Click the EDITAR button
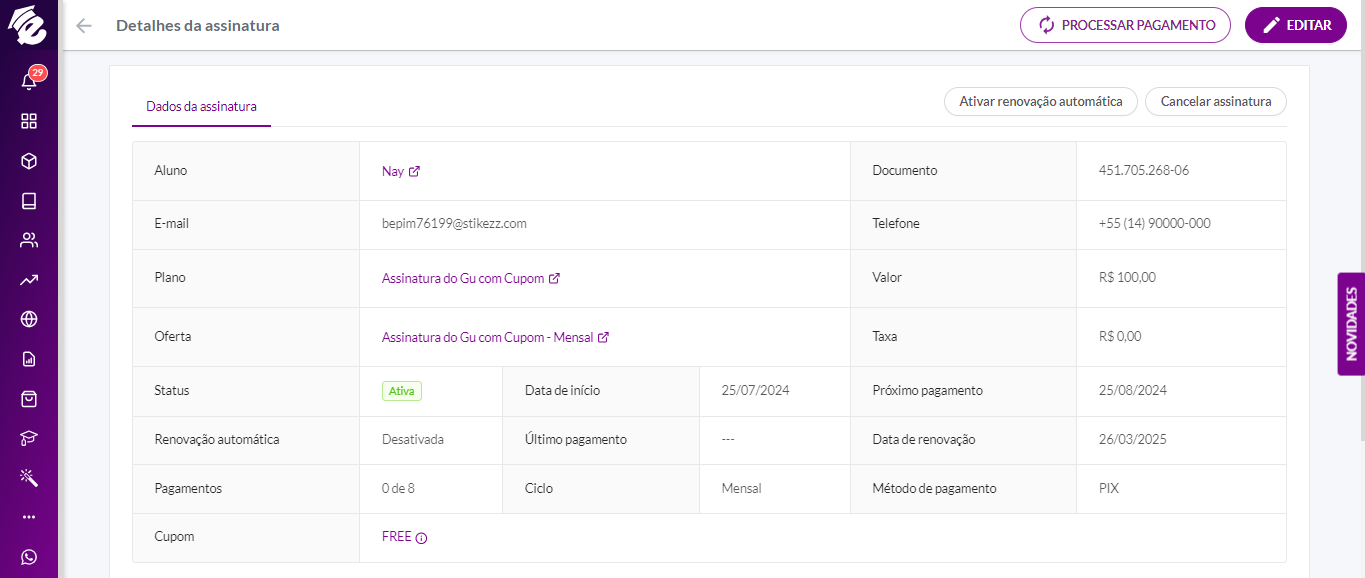 (x=1296, y=25)
